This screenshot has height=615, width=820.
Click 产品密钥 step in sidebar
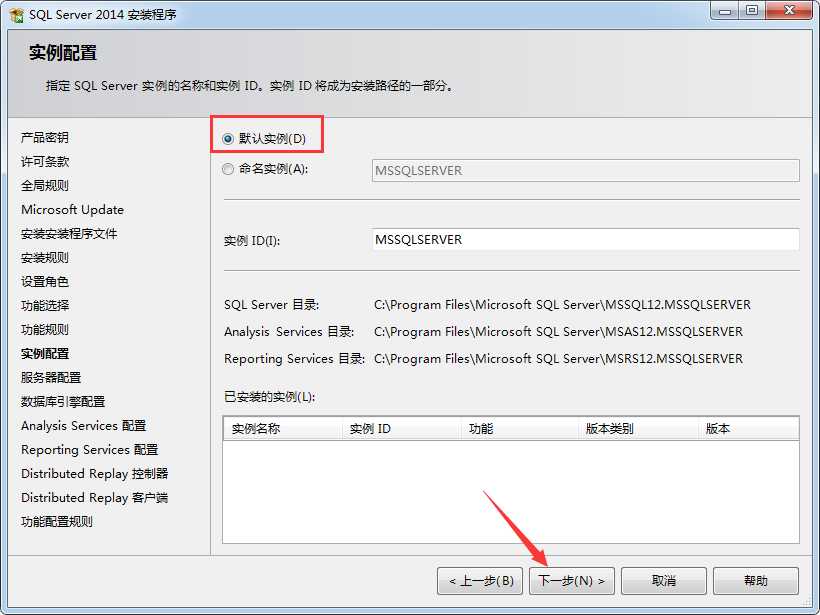(45, 138)
